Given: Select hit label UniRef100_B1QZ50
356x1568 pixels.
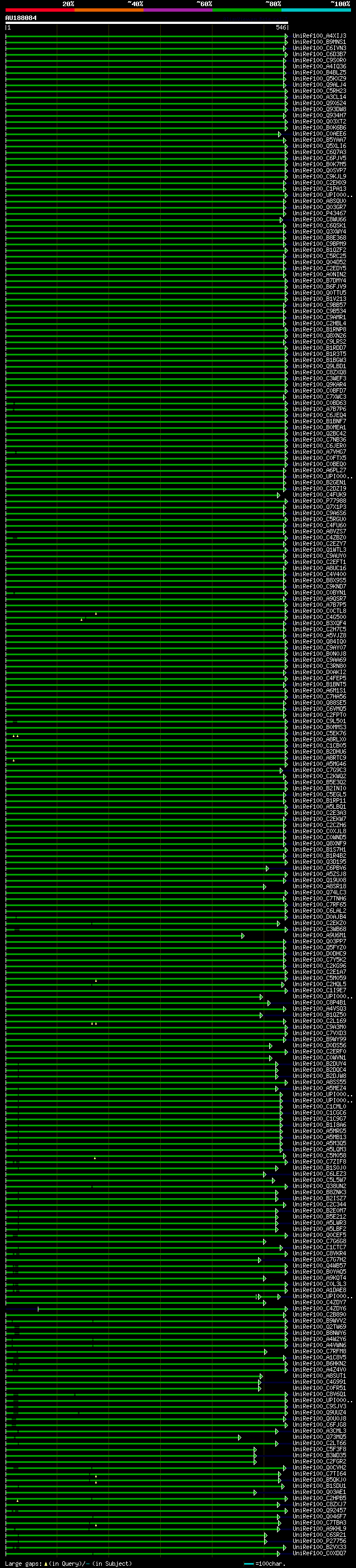Looking at the screenshot, I should coord(319,1015).
